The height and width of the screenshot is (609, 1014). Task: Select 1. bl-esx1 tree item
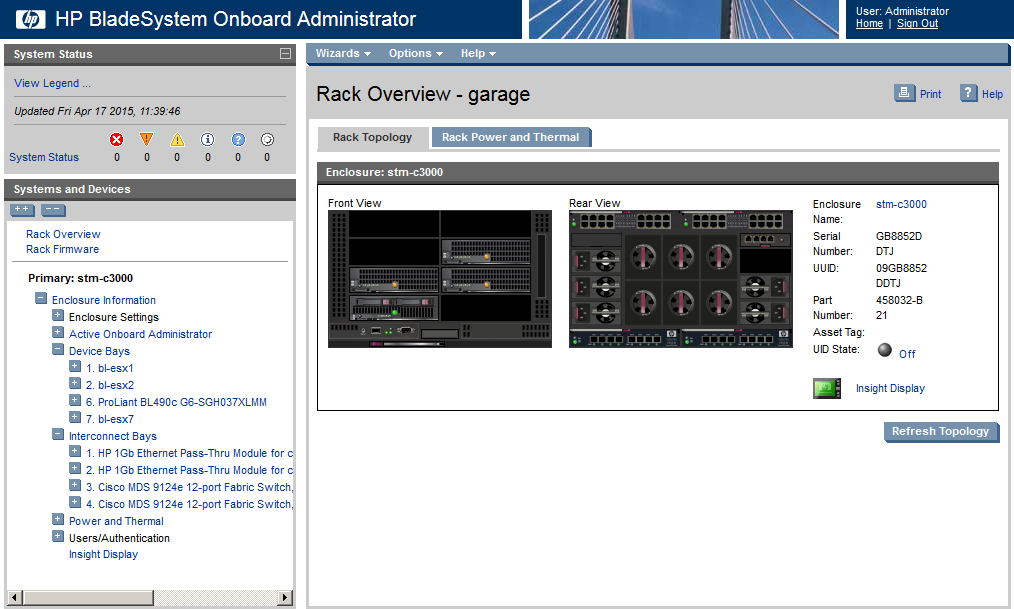tap(110, 368)
